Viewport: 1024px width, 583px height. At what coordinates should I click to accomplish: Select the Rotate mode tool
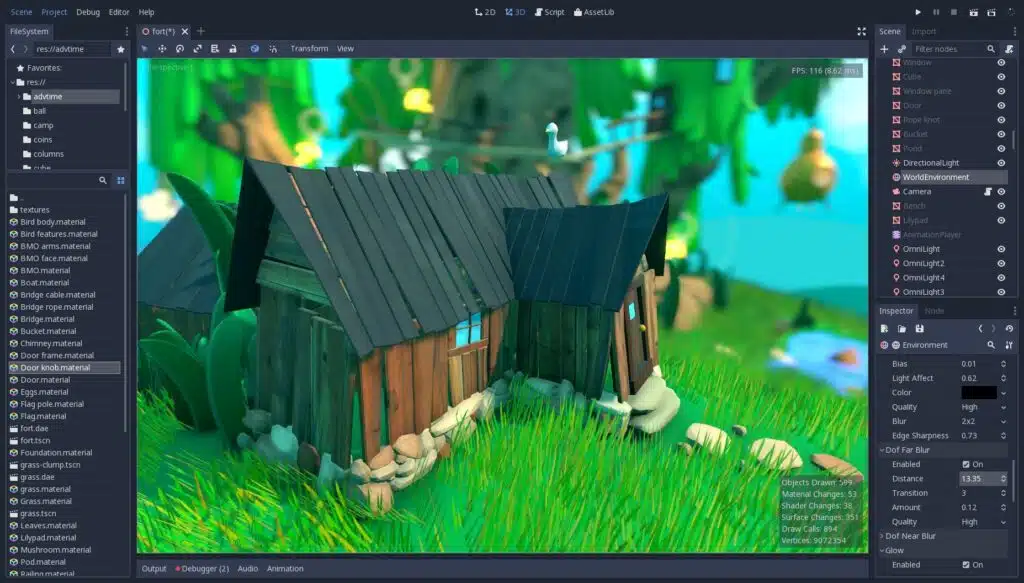(x=180, y=48)
